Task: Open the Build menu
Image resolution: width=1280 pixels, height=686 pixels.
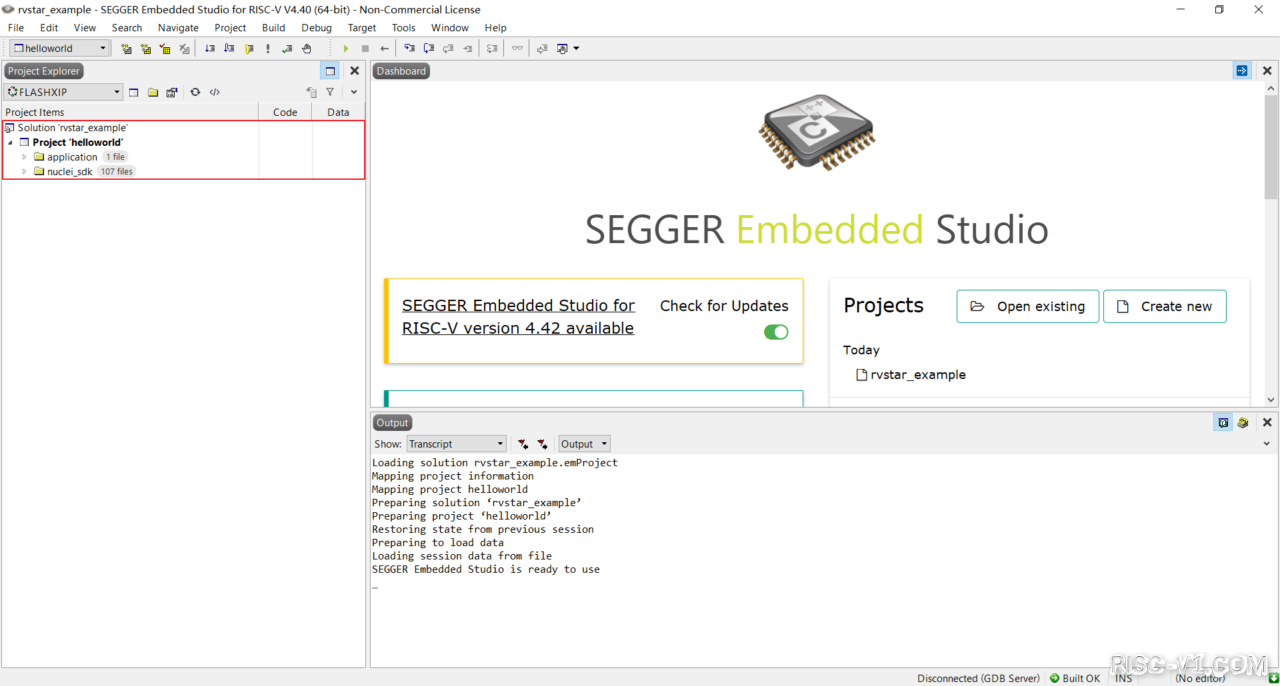Action: click(273, 27)
